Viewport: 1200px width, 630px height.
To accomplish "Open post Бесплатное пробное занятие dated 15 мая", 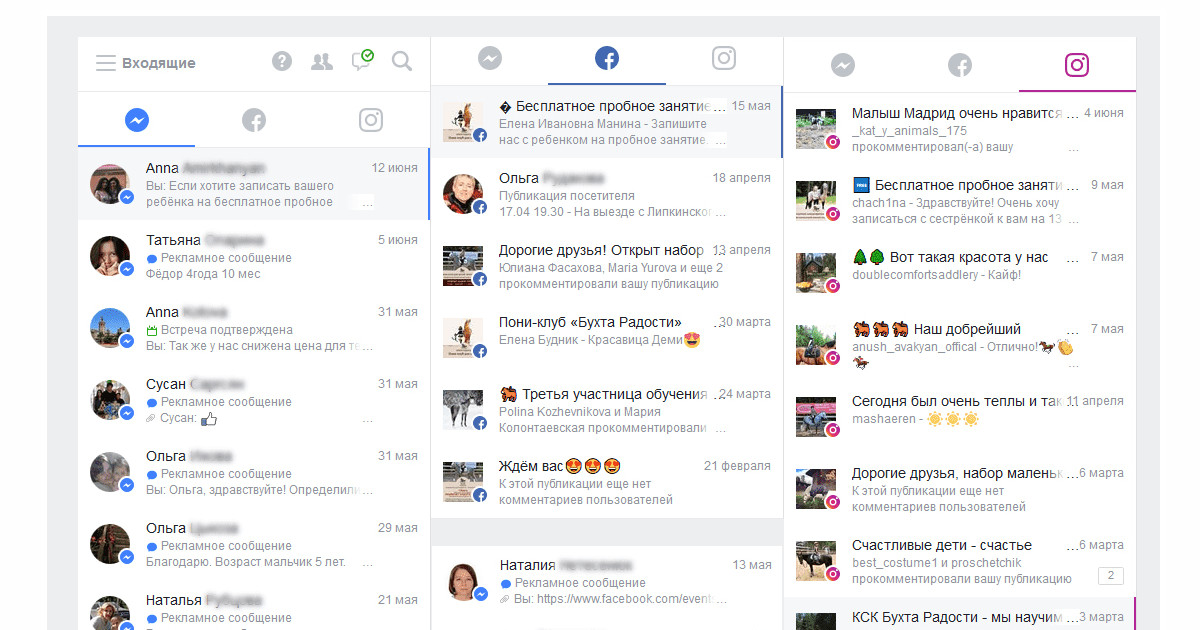I will tap(607, 122).
